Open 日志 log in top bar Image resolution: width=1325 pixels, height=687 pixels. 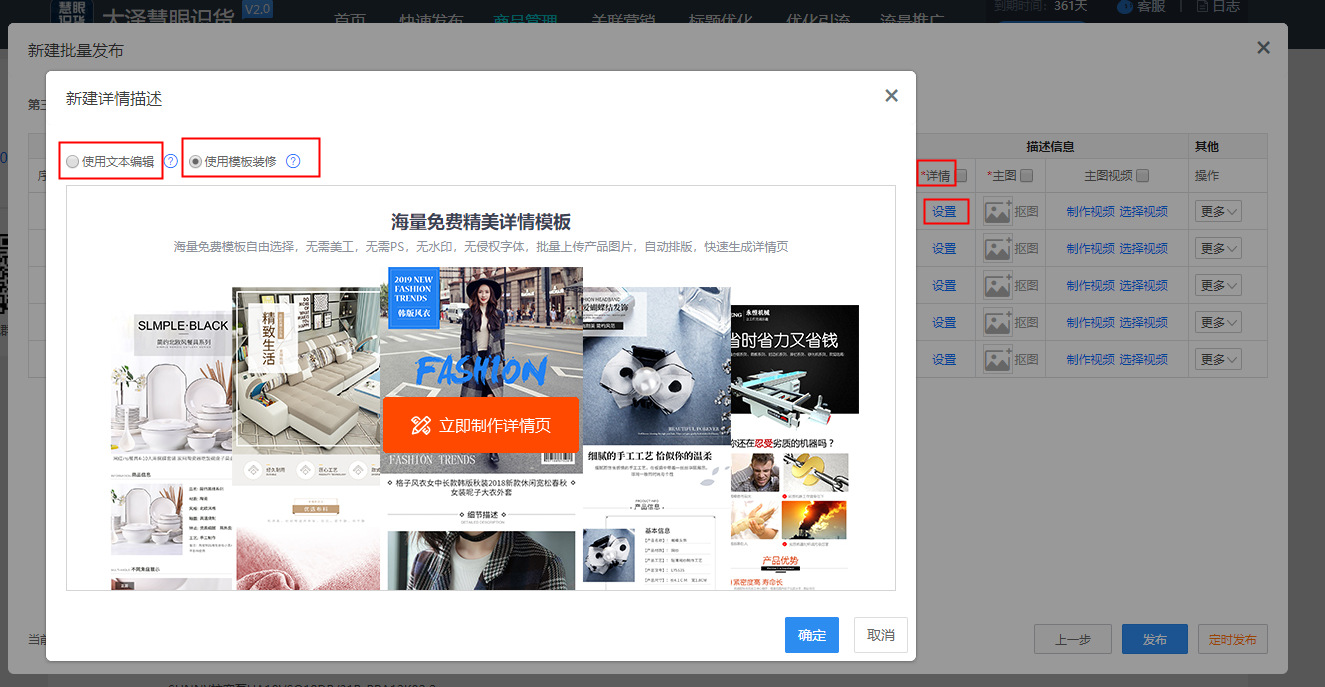pyautogui.click(x=1217, y=6)
